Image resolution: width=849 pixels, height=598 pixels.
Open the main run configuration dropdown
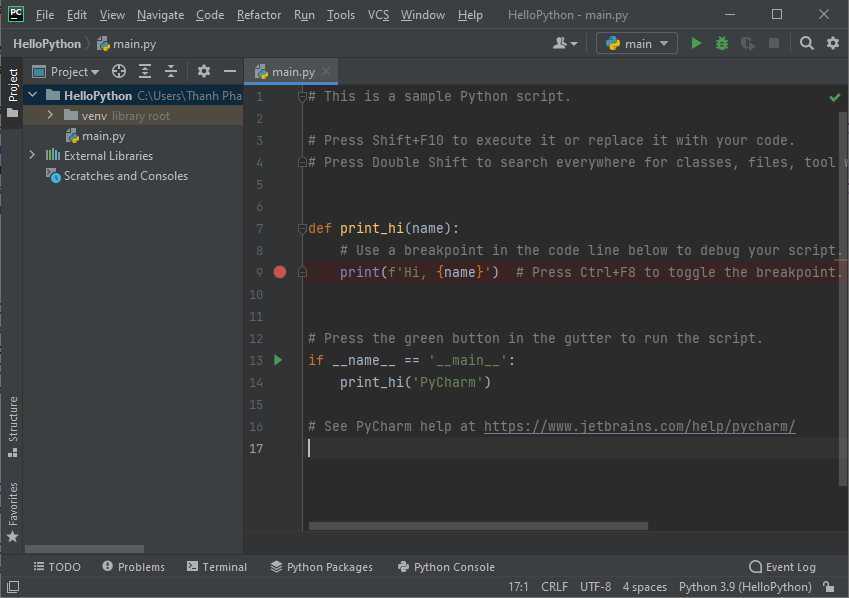(x=637, y=43)
